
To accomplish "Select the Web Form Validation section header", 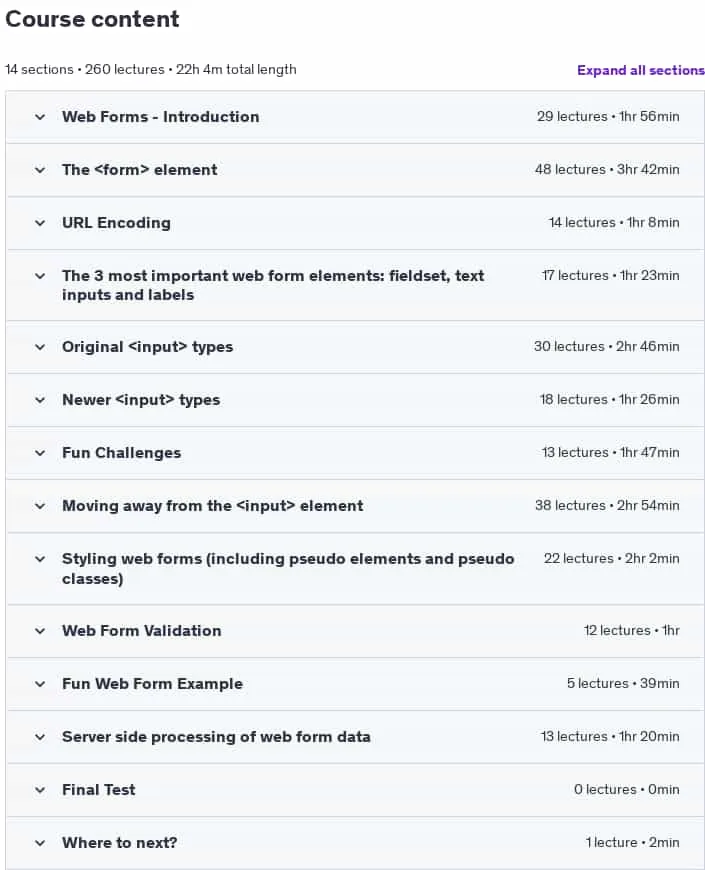I will click(x=355, y=631).
